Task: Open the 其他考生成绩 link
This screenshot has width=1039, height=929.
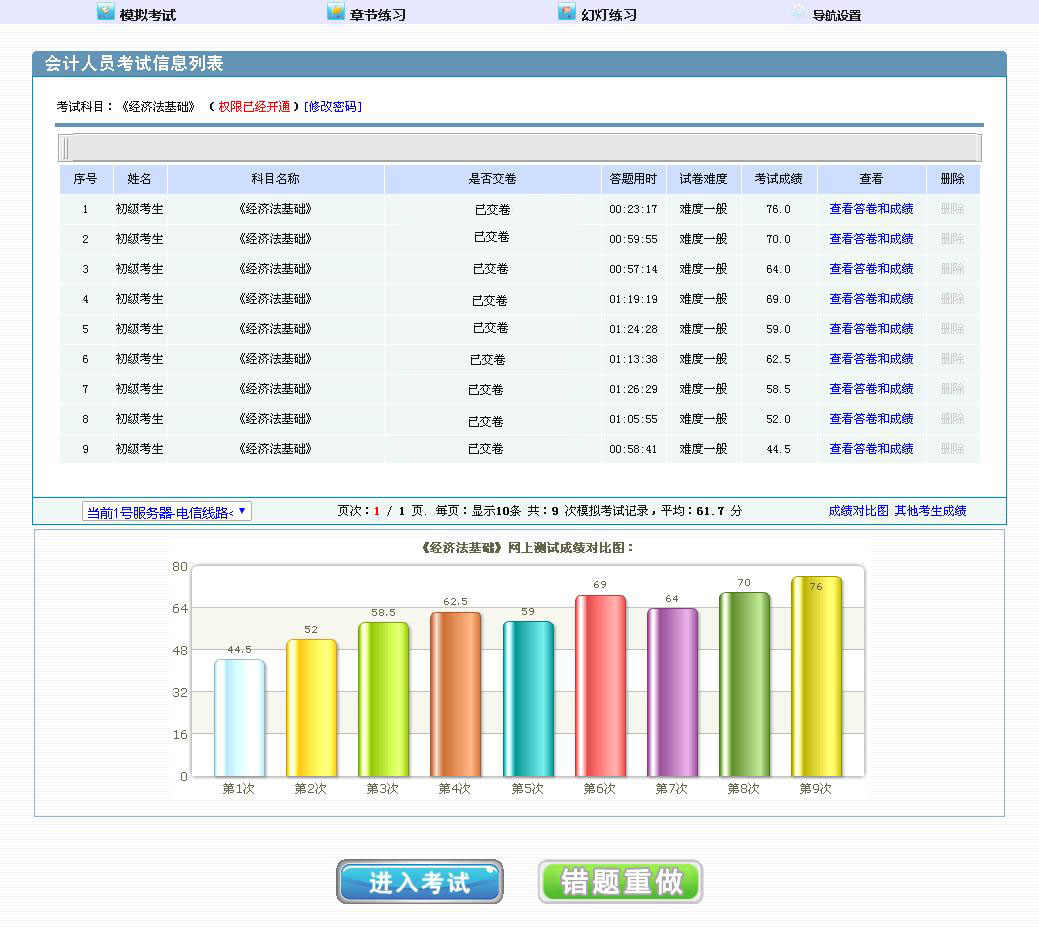Action: click(930, 511)
